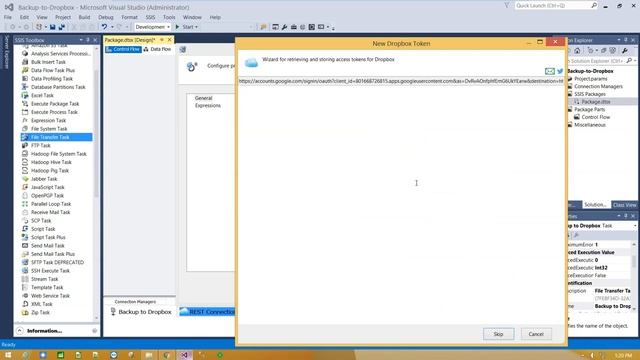640x360 pixels.
Task: Click the FTP Task icon in toolbox
Action: coord(25,145)
